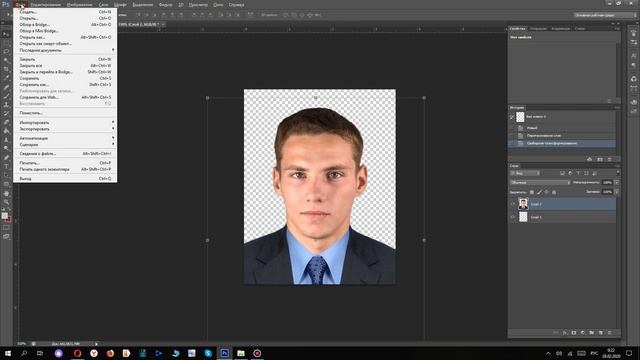
Task: Select the Horizontal Type tool
Action: pos(6,166)
